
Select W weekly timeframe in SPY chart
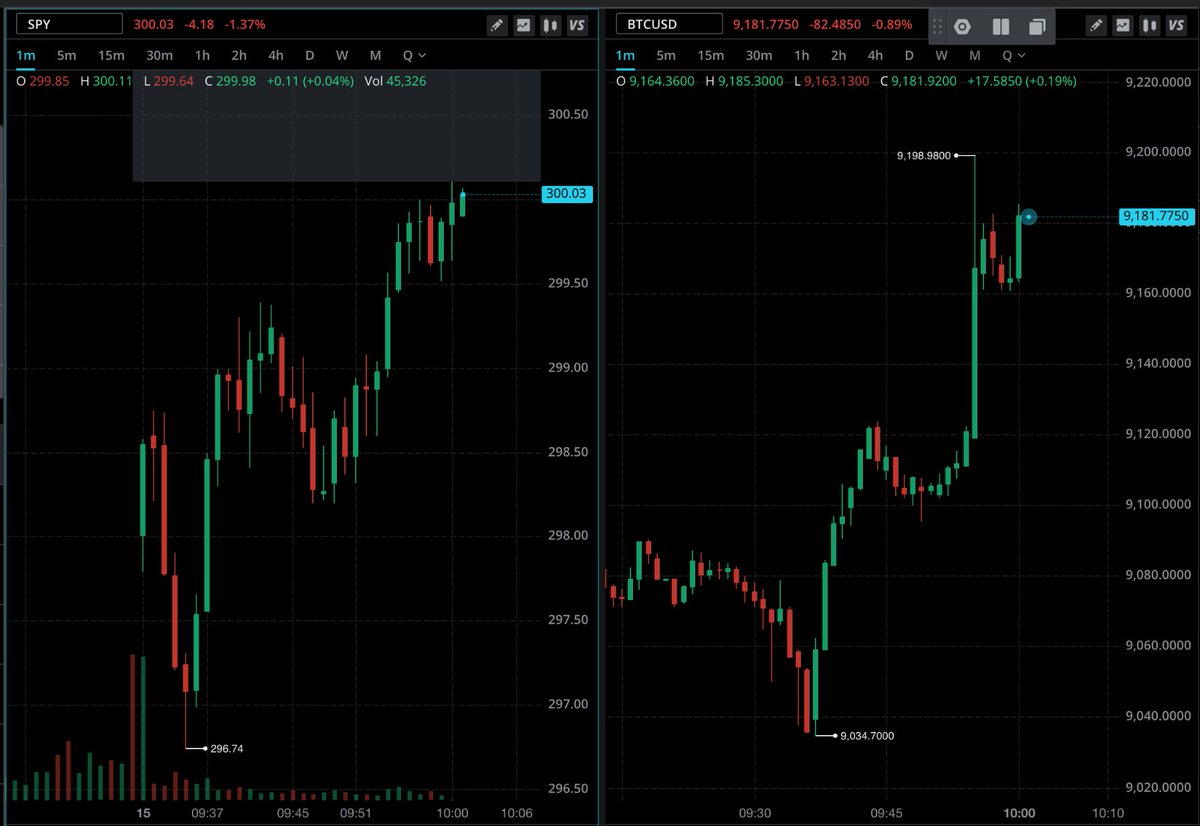(342, 55)
